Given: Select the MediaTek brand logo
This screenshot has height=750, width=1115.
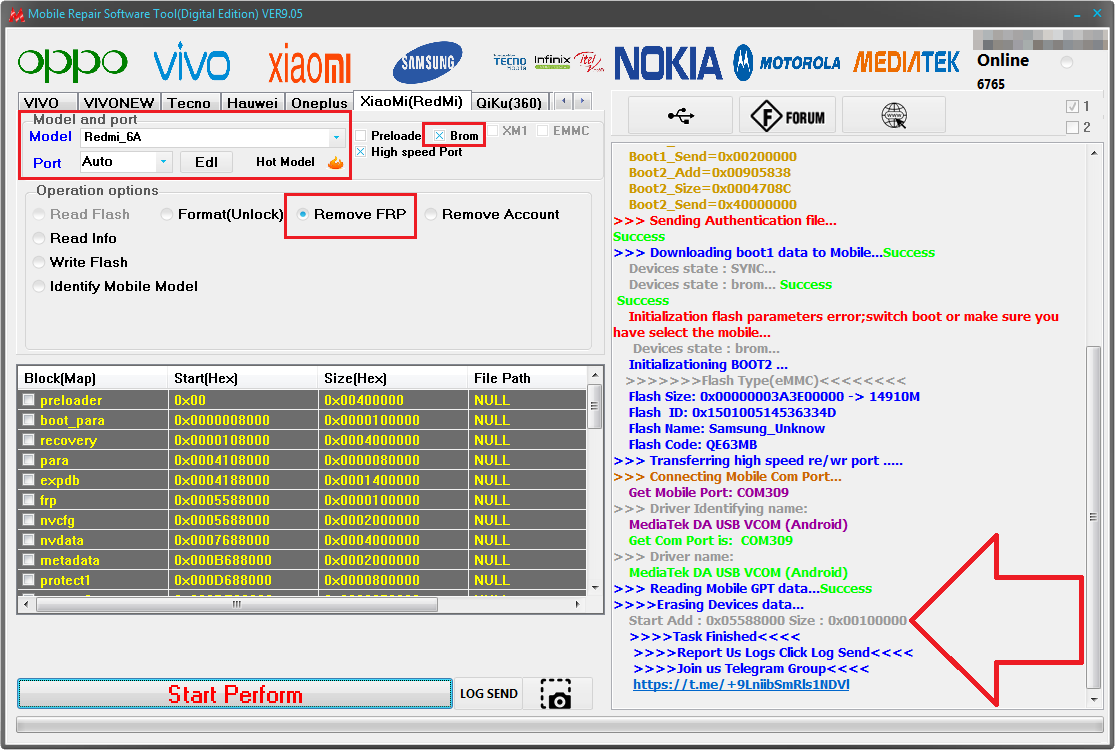Looking at the screenshot, I should pyautogui.click(x=906, y=63).
